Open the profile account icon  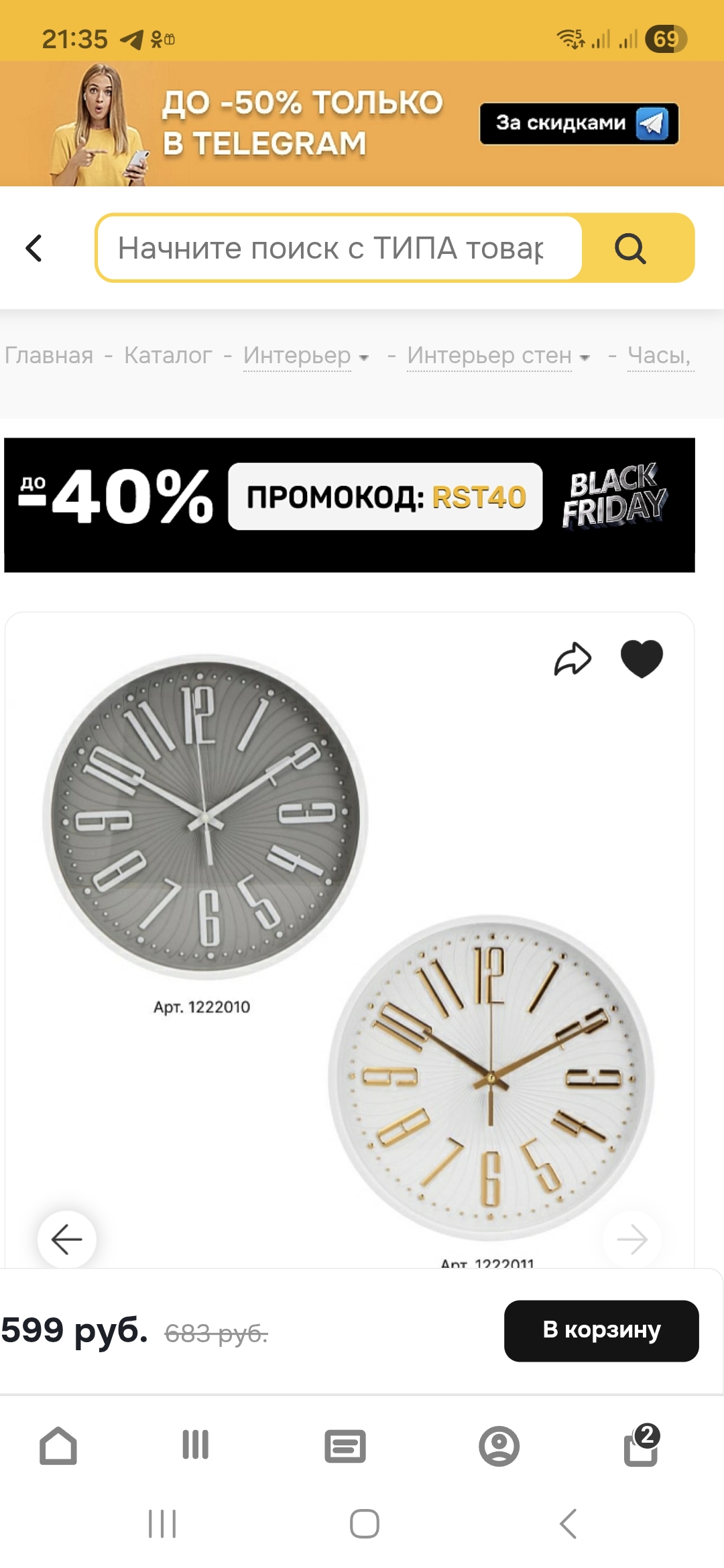click(x=499, y=1446)
